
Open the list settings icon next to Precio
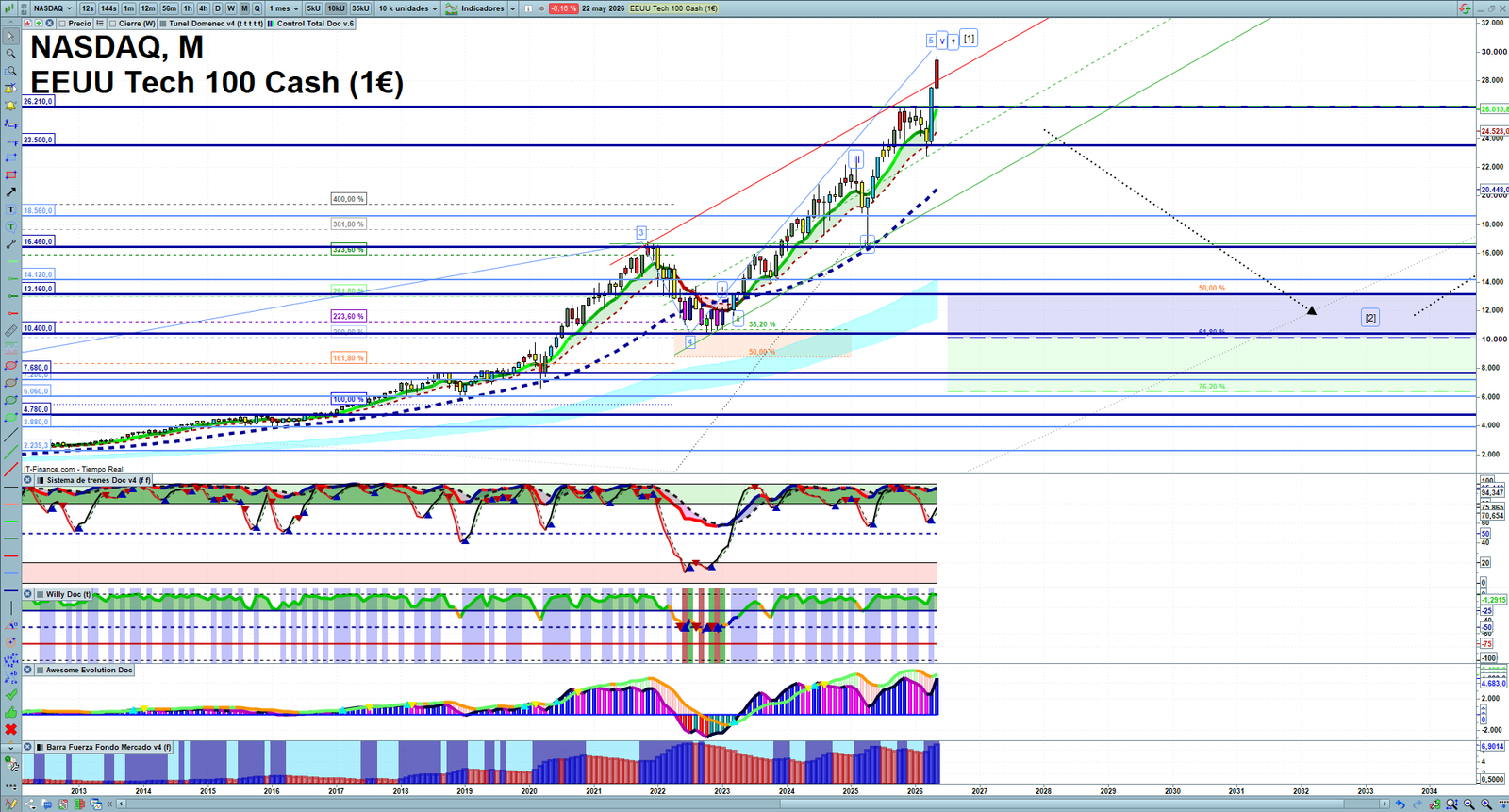pyautogui.click(x=100, y=24)
